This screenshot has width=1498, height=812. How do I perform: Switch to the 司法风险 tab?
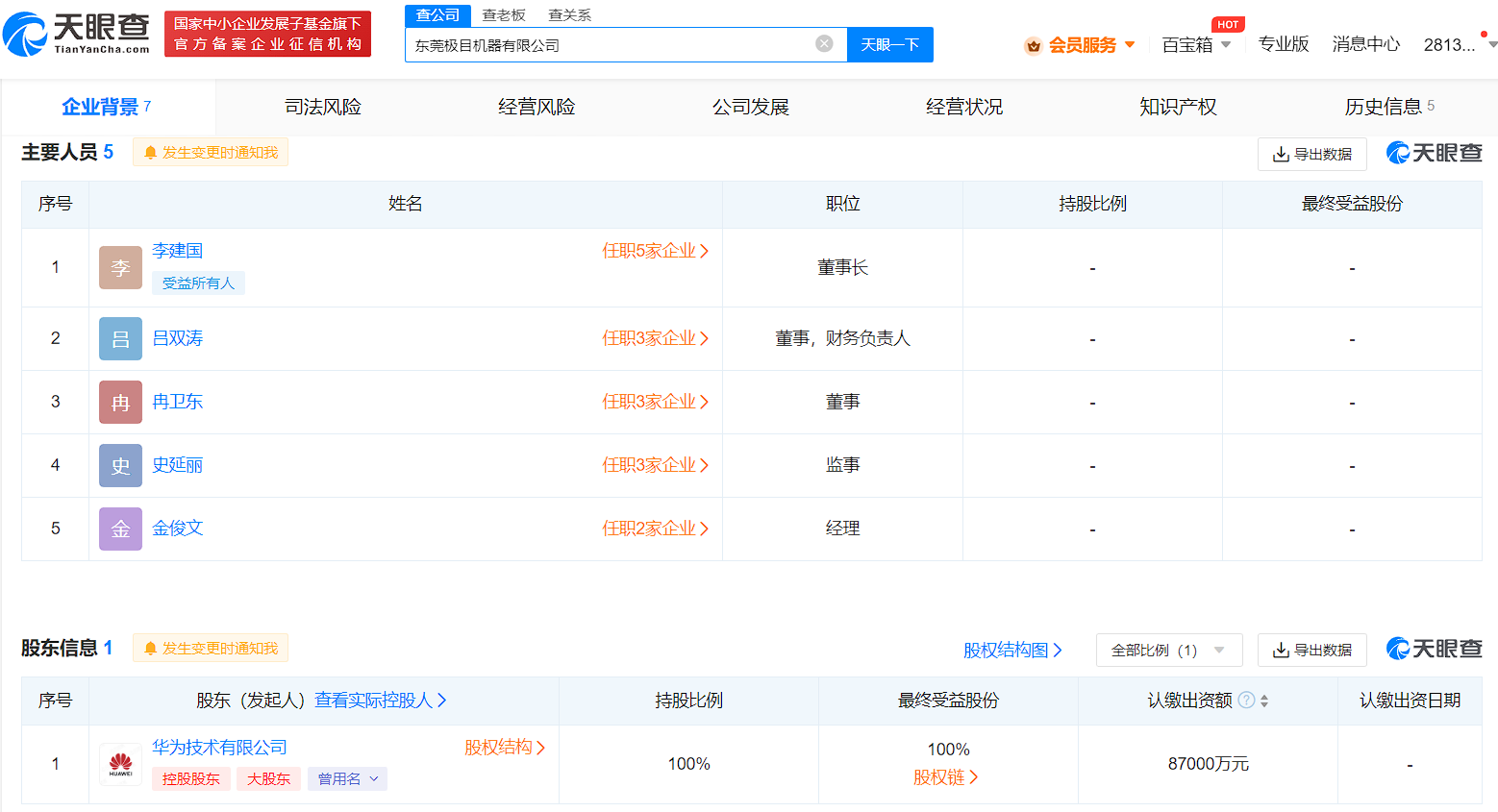pos(323,107)
